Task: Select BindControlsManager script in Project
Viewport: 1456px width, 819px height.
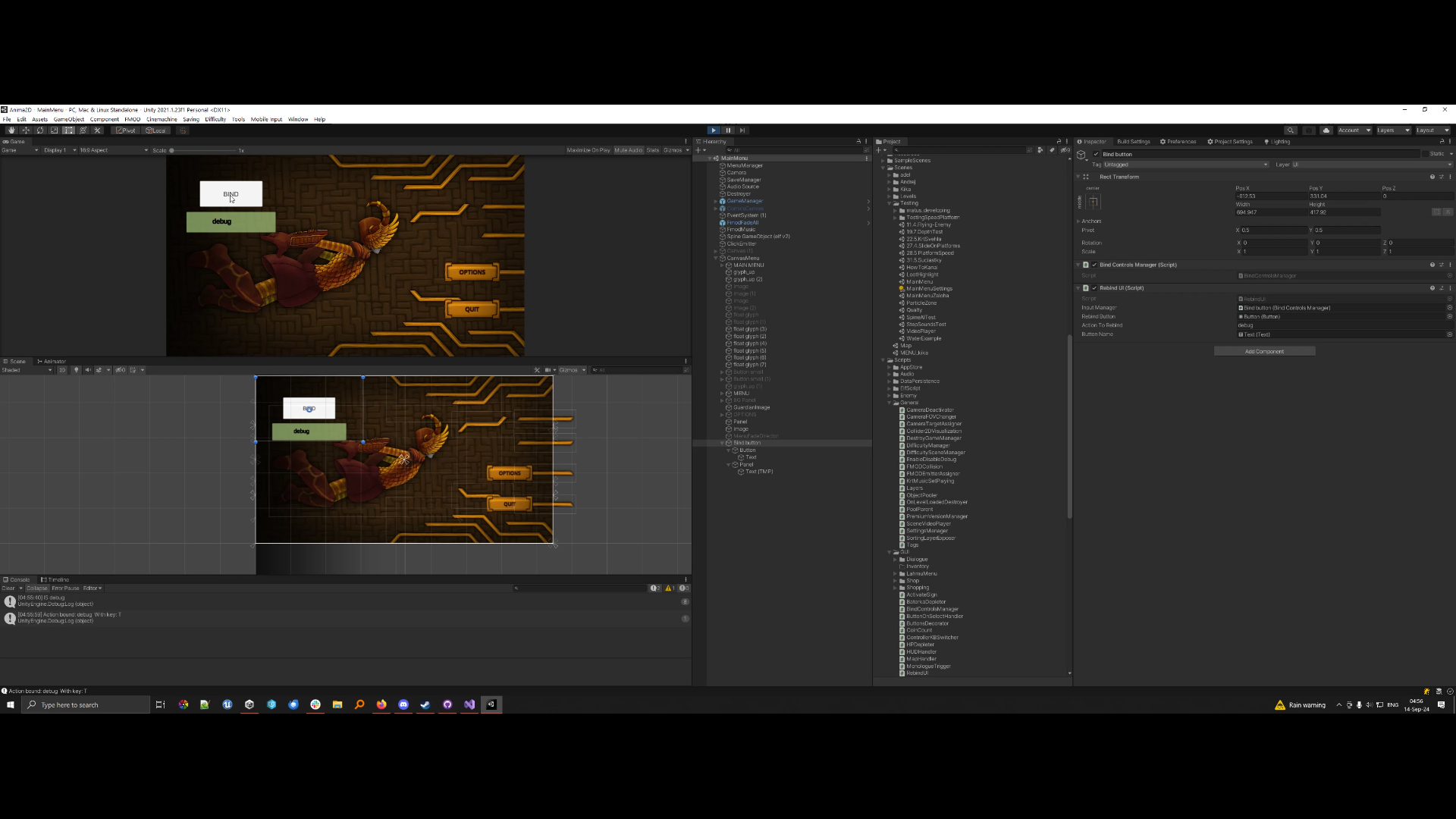Action: (932, 609)
